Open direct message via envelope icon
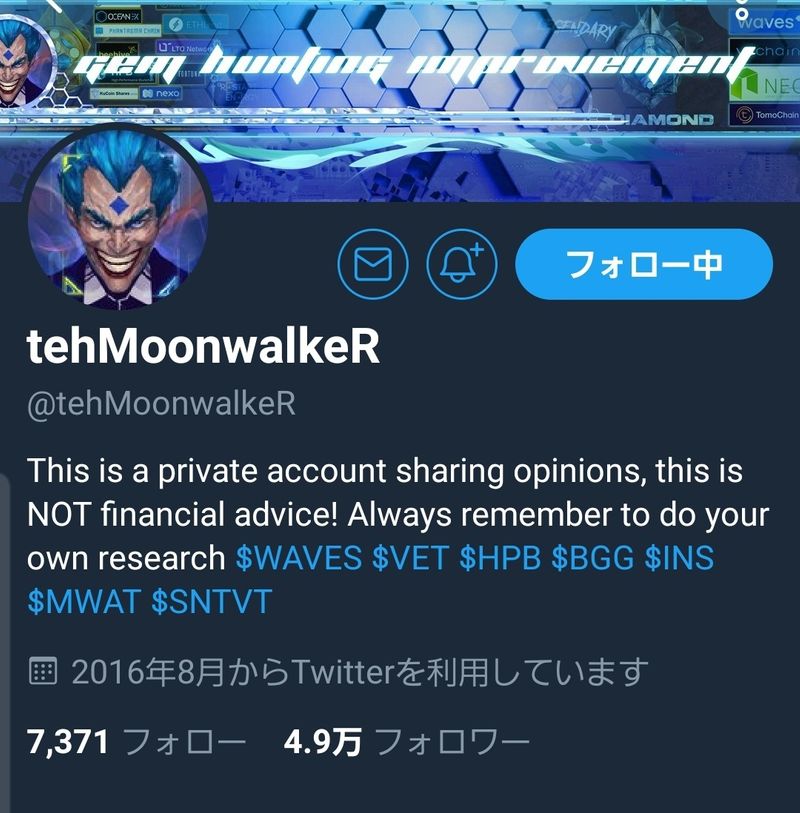The width and height of the screenshot is (800, 813). [x=373, y=264]
